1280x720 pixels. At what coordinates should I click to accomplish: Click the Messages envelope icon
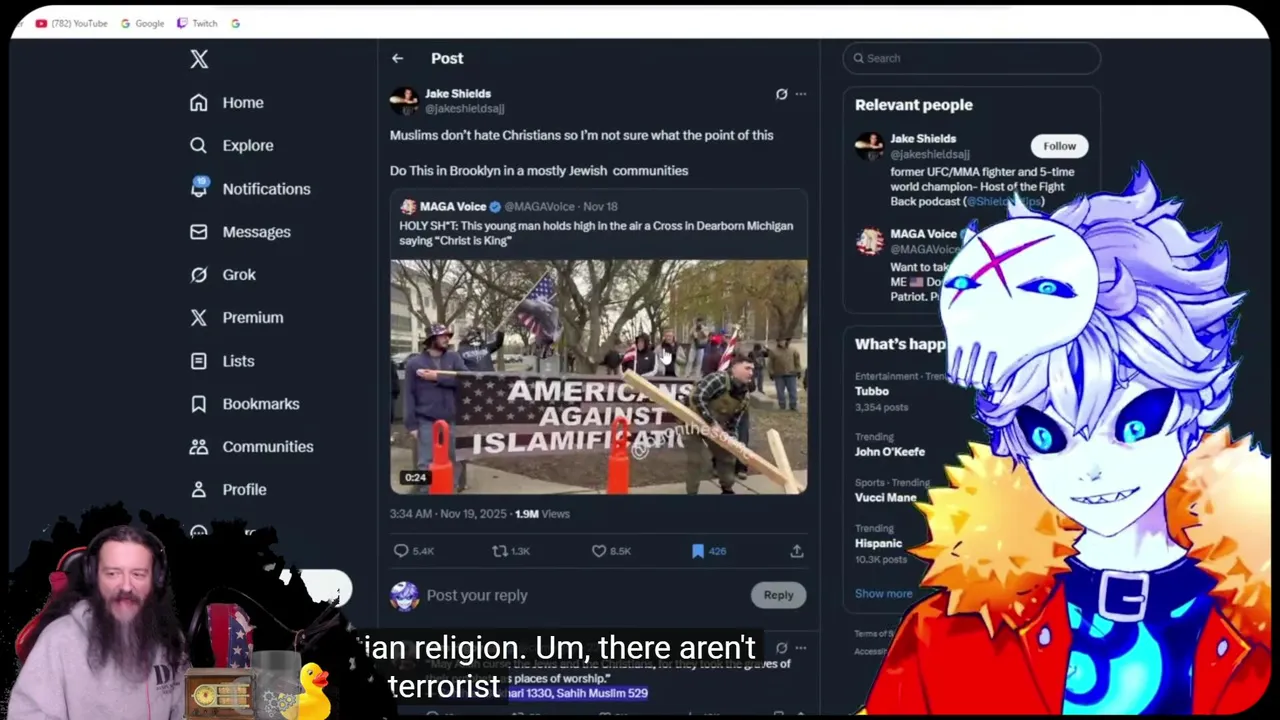pos(199,231)
